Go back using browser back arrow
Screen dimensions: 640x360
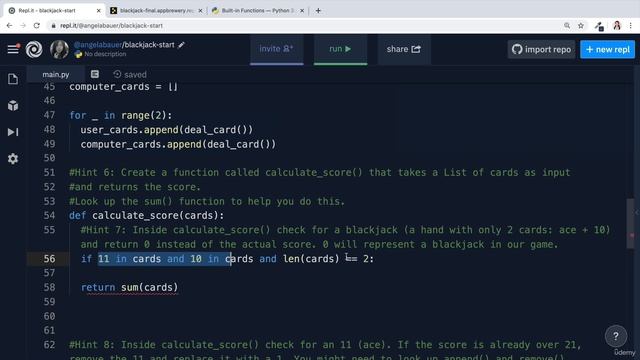9,25
